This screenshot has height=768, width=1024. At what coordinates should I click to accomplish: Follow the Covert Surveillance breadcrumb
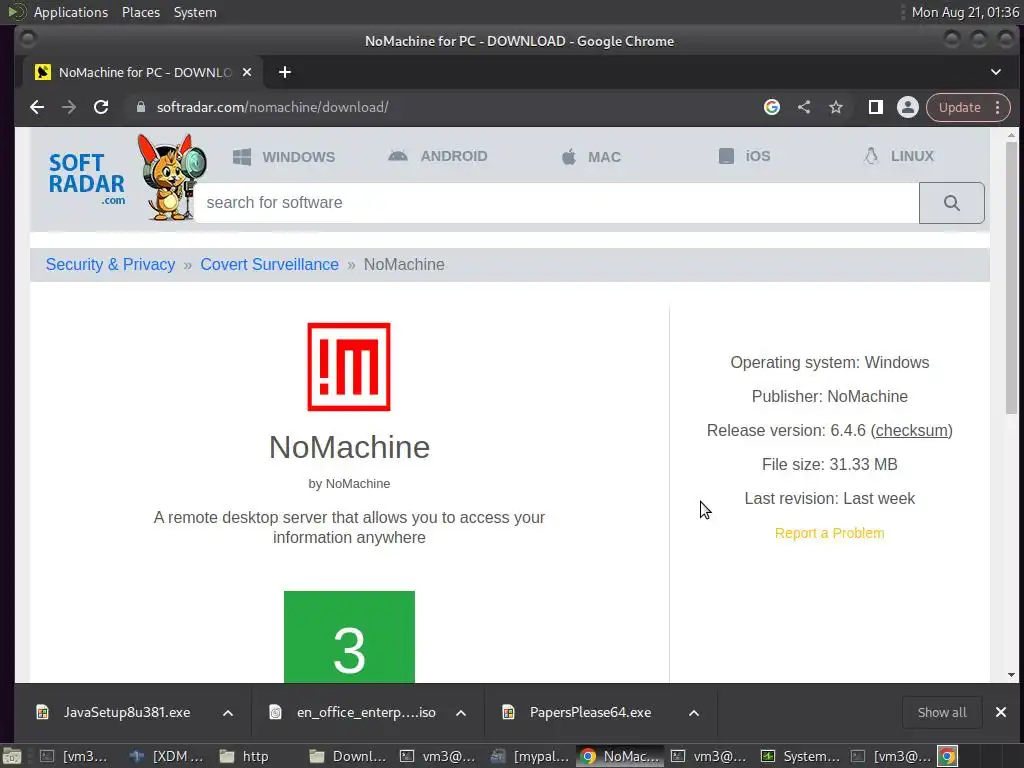coord(270,264)
